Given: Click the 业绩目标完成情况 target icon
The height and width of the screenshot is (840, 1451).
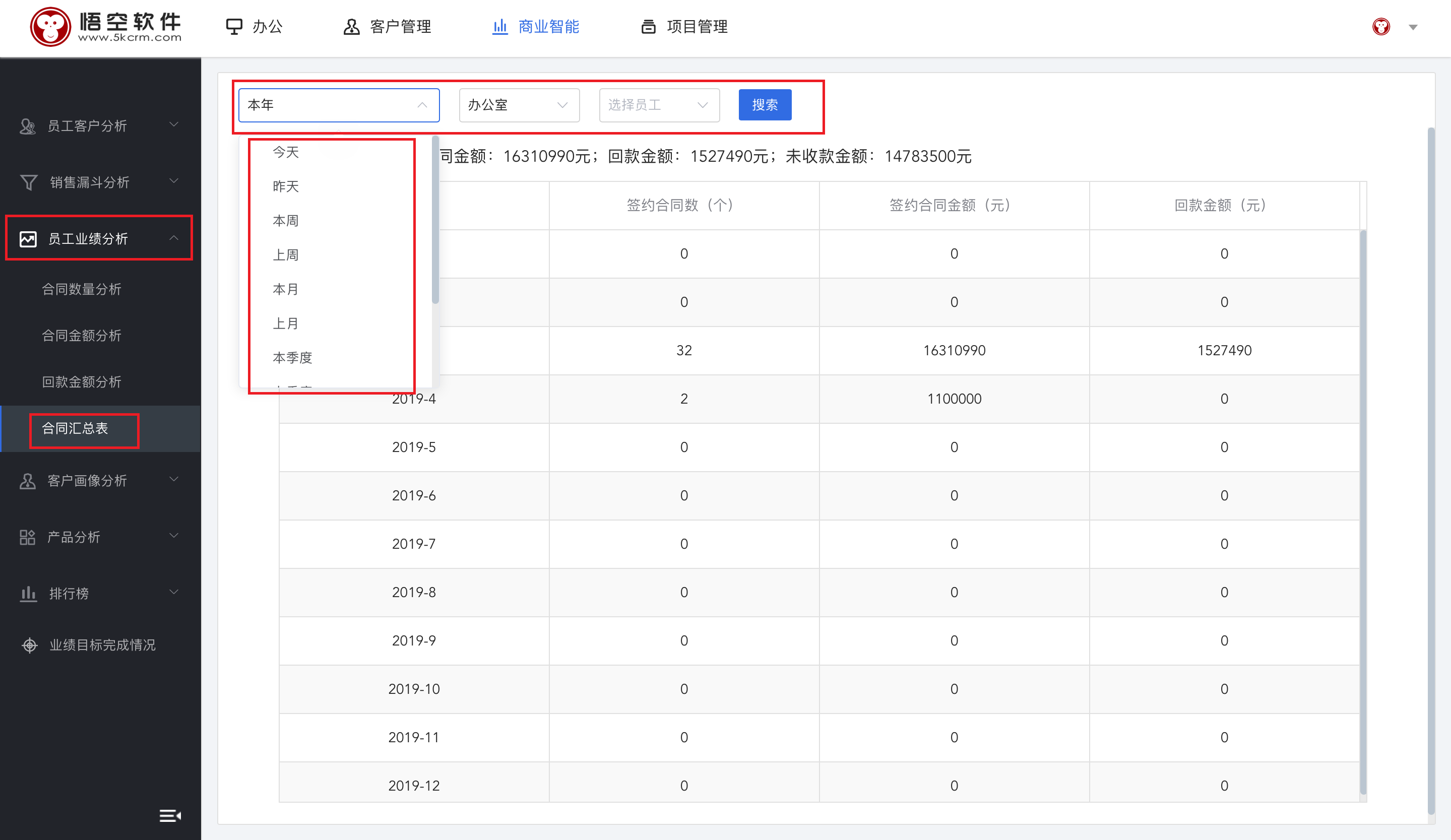Looking at the screenshot, I should pos(29,645).
